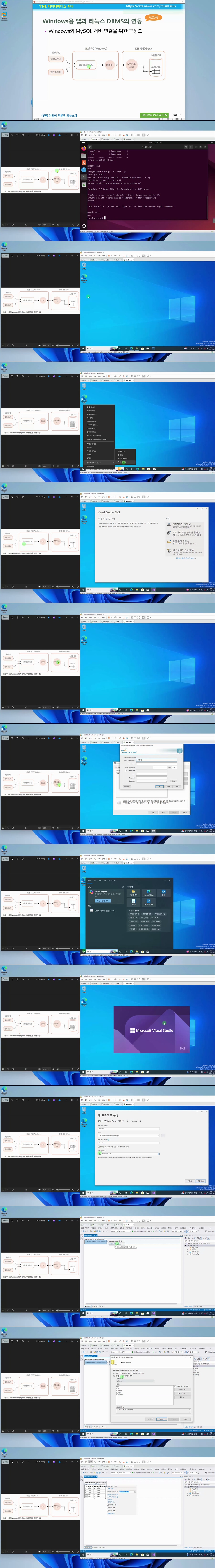Select Named Pipe radio button in ODBC dialog

pos(126,771)
